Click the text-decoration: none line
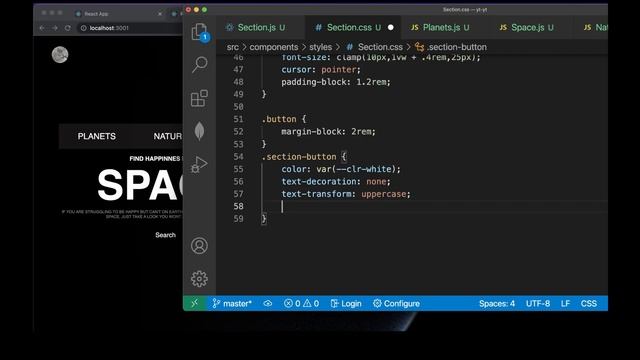Image resolution: width=640 pixels, height=360 pixels. [336, 181]
